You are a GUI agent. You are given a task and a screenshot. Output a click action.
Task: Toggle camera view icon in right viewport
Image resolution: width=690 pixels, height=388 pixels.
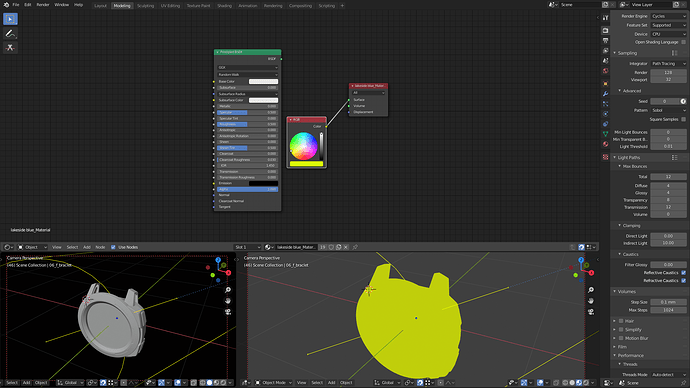pos(591,312)
